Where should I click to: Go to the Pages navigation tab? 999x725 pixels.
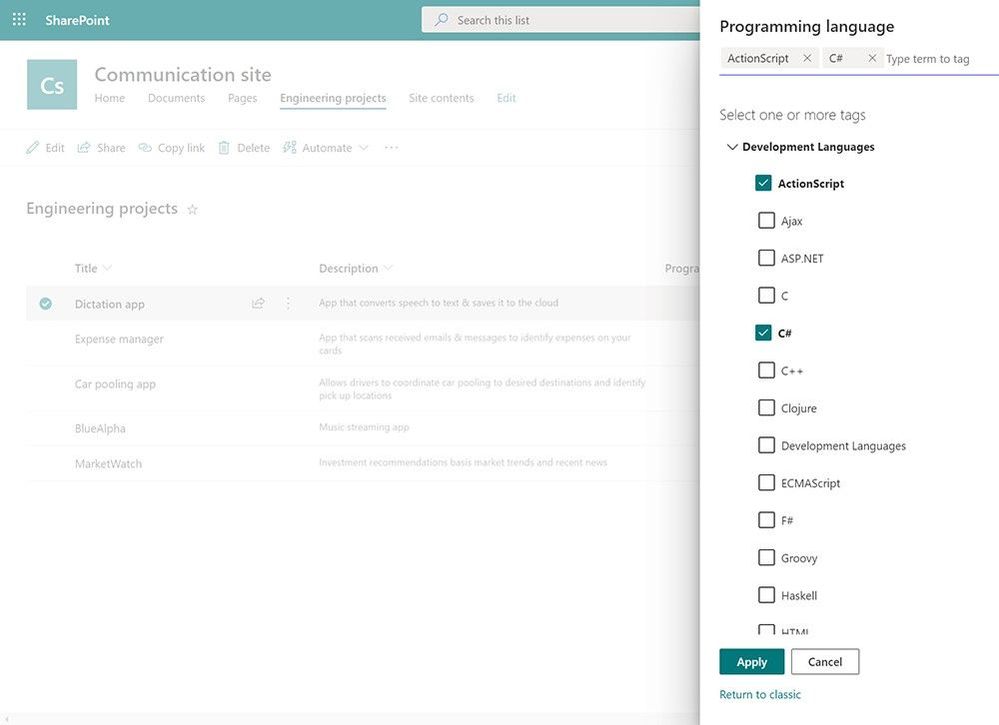point(243,98)
